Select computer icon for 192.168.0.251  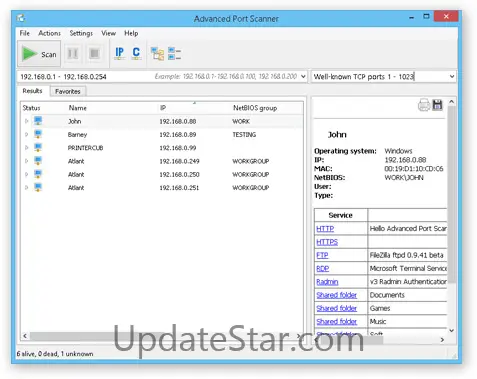(38, 187)
